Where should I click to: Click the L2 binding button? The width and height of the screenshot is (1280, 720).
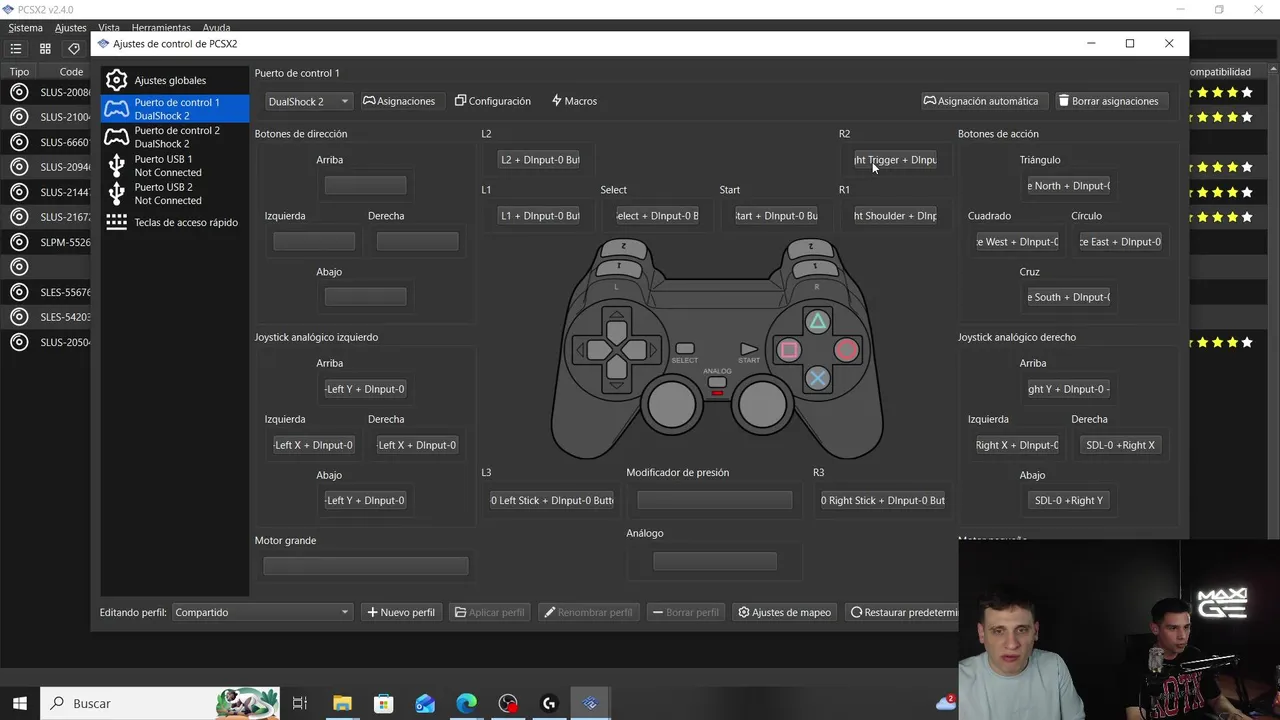click(x=539, y=160)
